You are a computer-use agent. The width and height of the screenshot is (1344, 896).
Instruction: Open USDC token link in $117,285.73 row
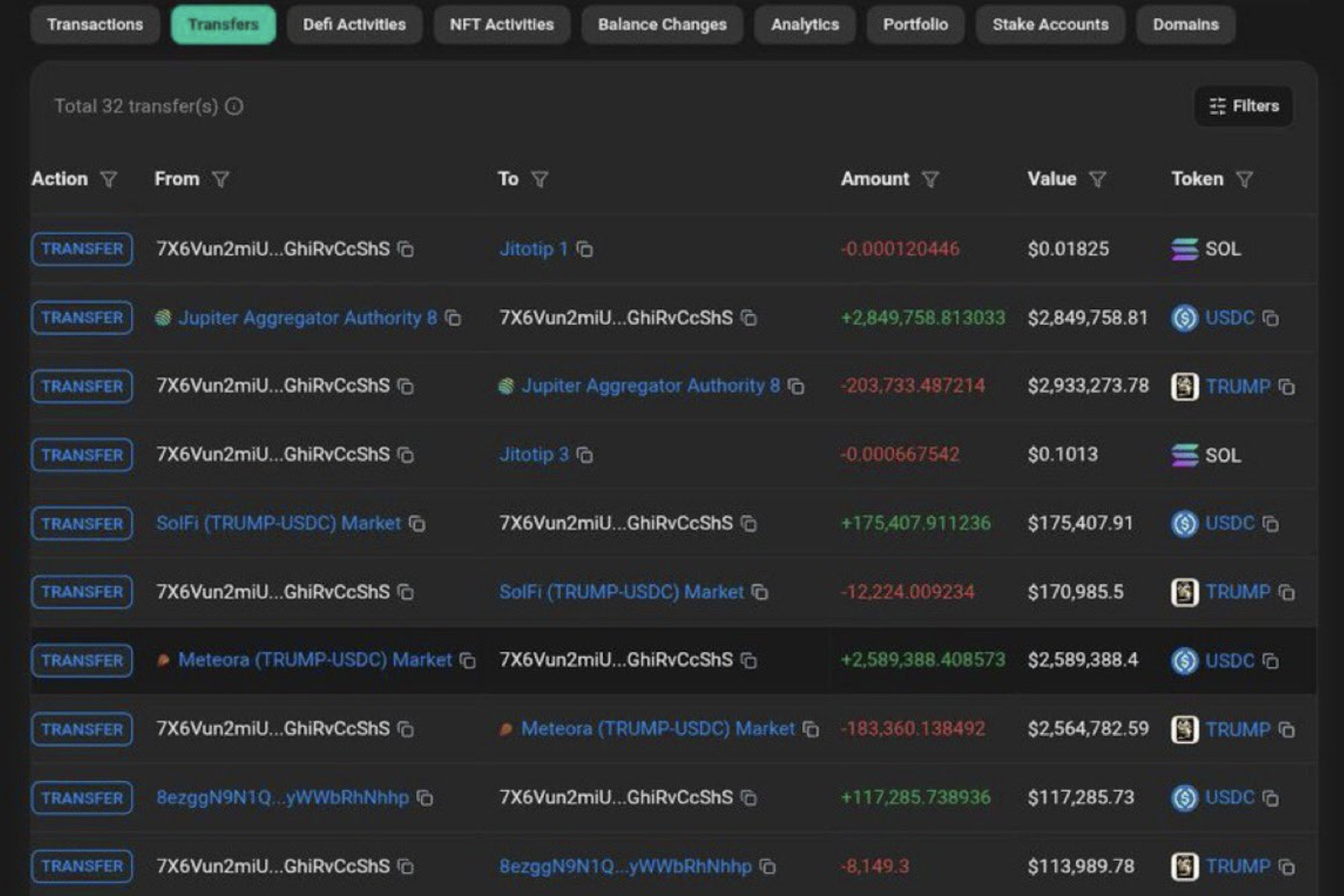click(x=1230, y=797)
